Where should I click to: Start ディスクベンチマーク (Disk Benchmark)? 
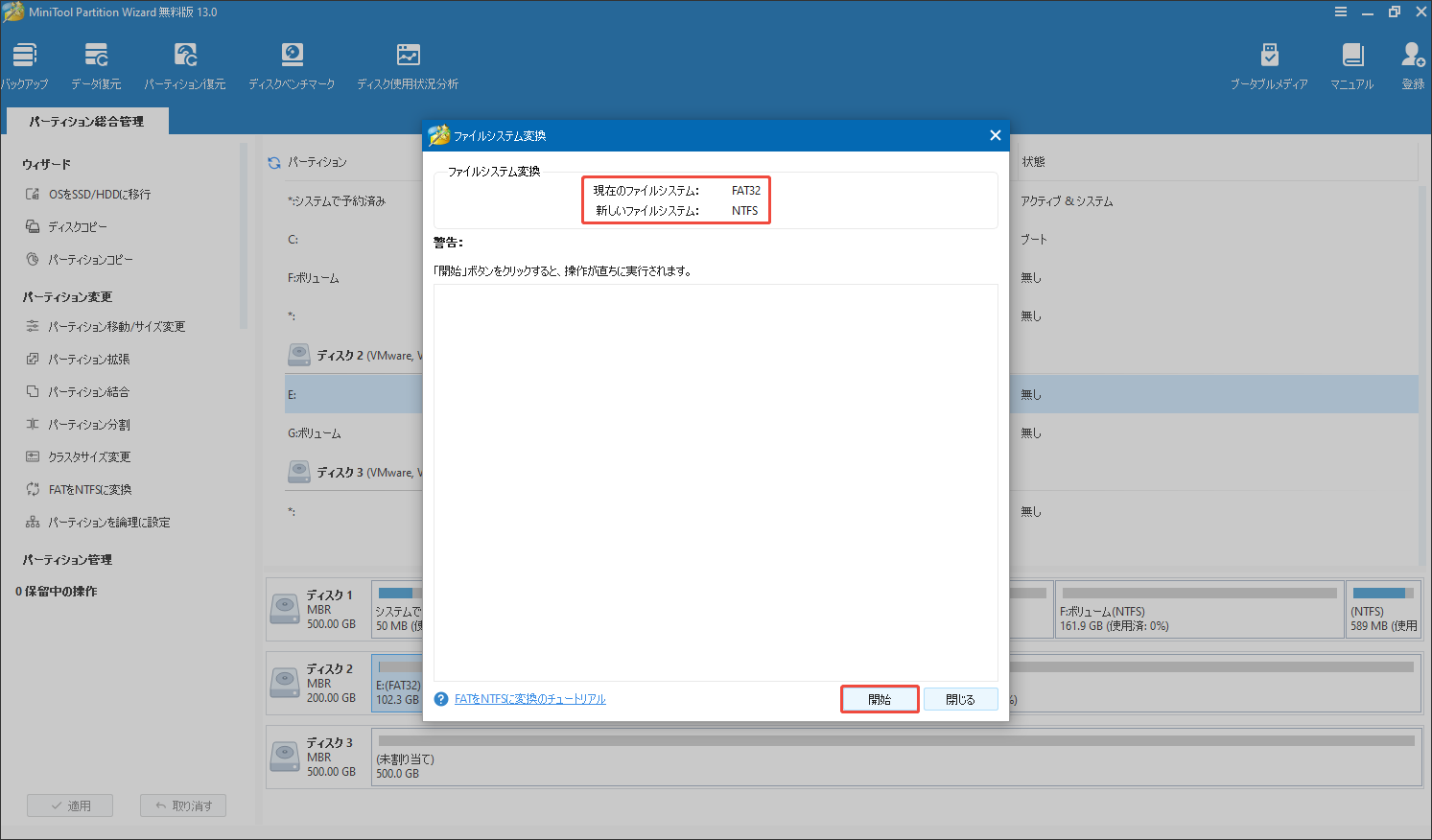pos(292,63)
